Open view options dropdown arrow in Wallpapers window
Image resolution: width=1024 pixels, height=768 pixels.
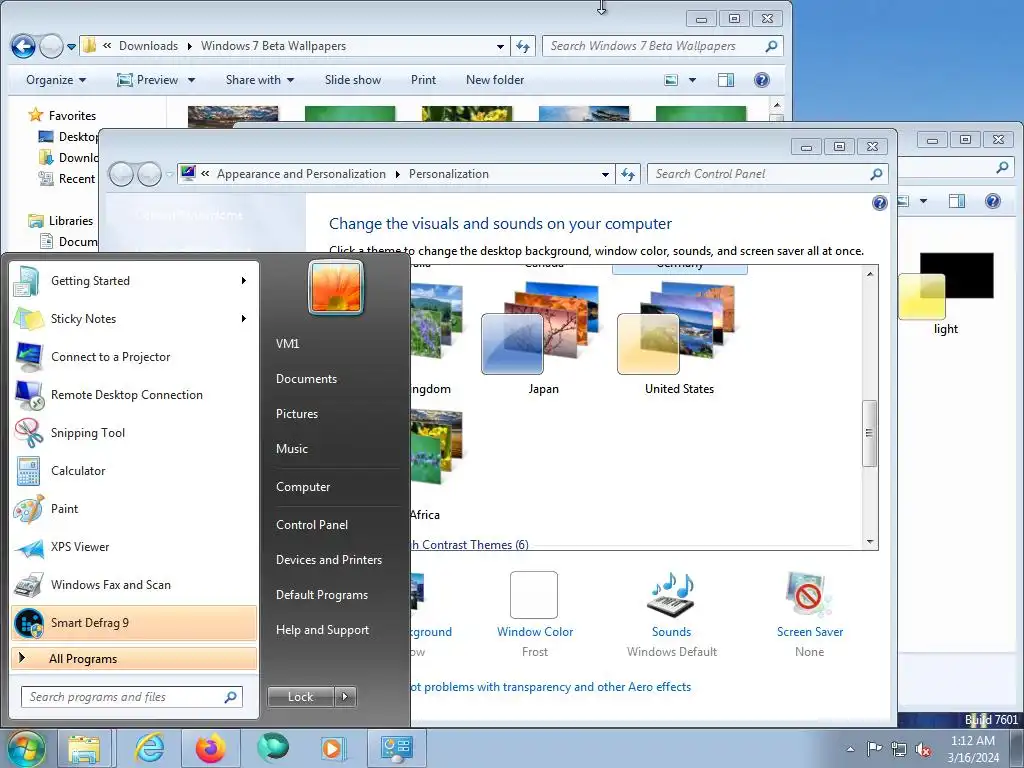(x=692, y=80)
